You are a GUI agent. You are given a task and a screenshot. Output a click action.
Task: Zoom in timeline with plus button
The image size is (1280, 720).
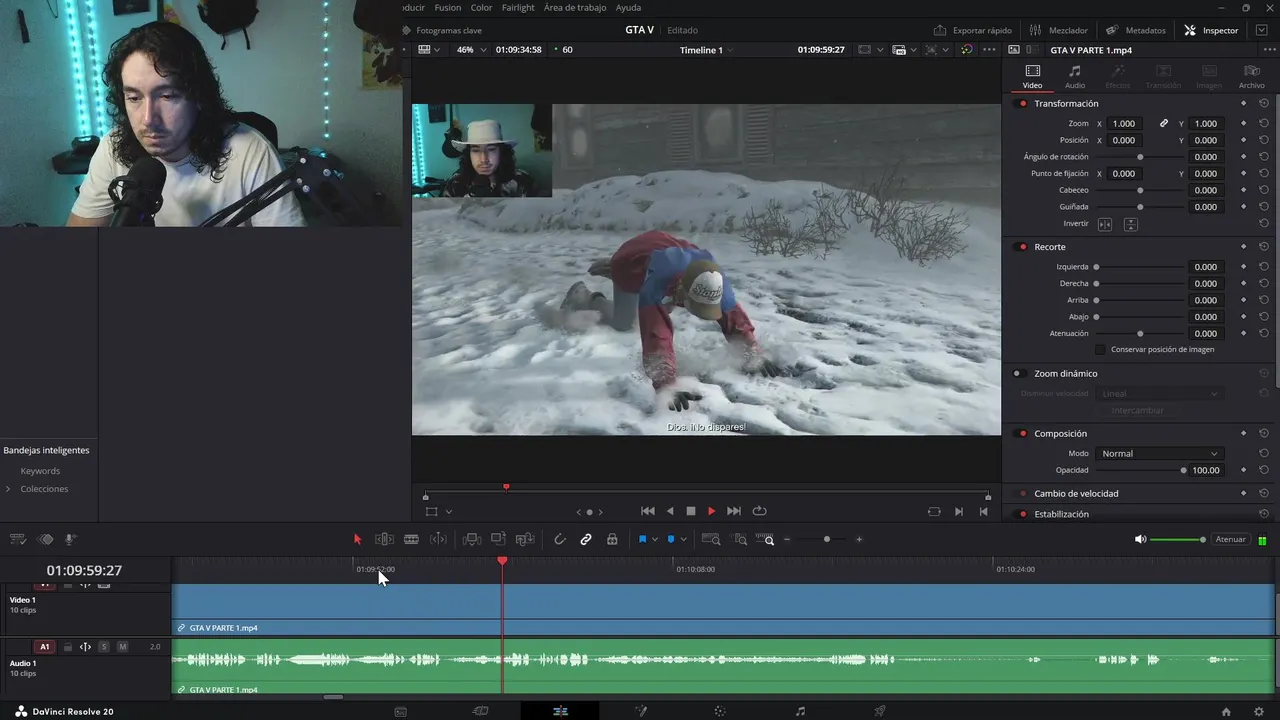click(858, 540)
